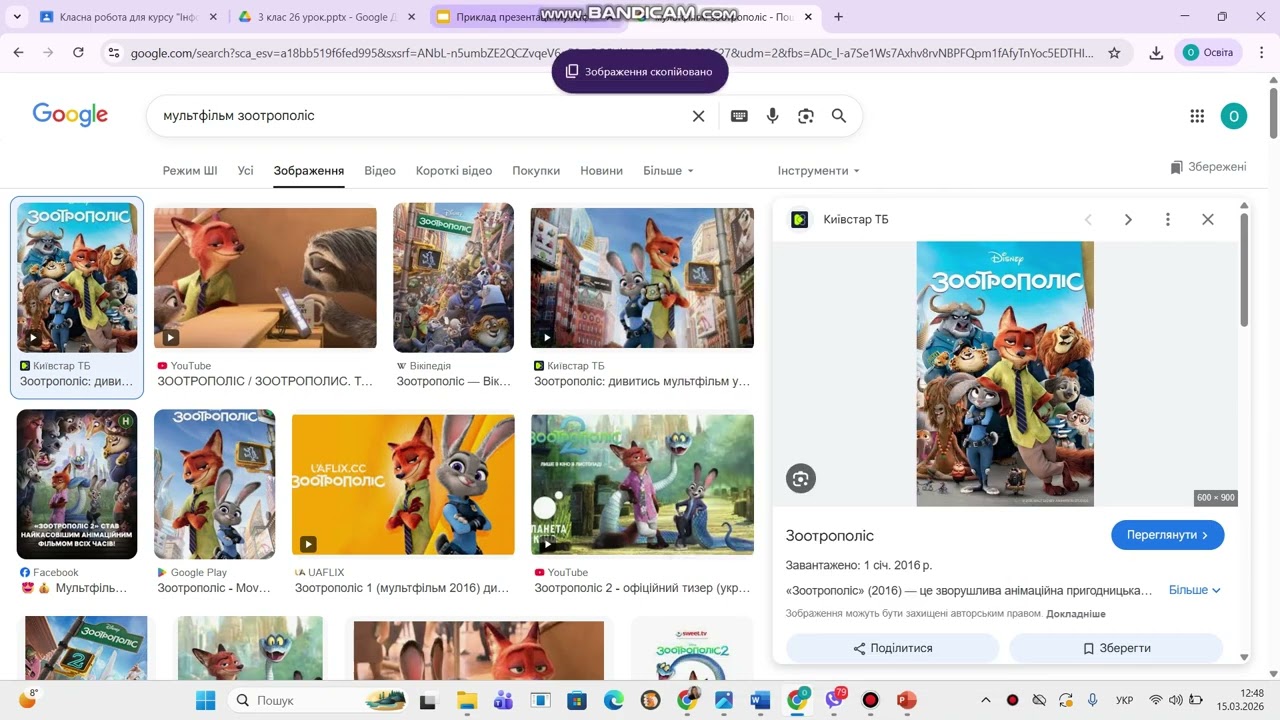Open the Chrome profile 'Освіта' menu
Viewport: 1280px width, 720px height.
pyautogui.click(x=1208, y=53)
